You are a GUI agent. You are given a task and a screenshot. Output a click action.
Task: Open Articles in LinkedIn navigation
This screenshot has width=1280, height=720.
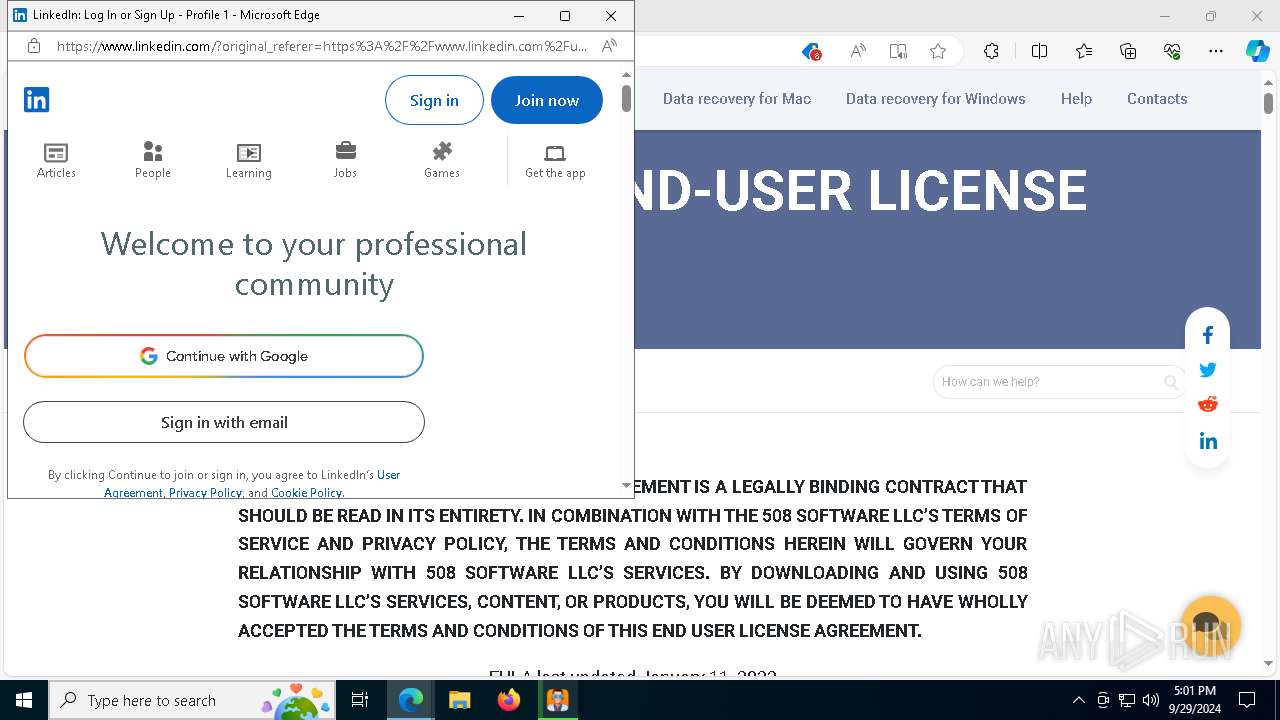(56, 160)
